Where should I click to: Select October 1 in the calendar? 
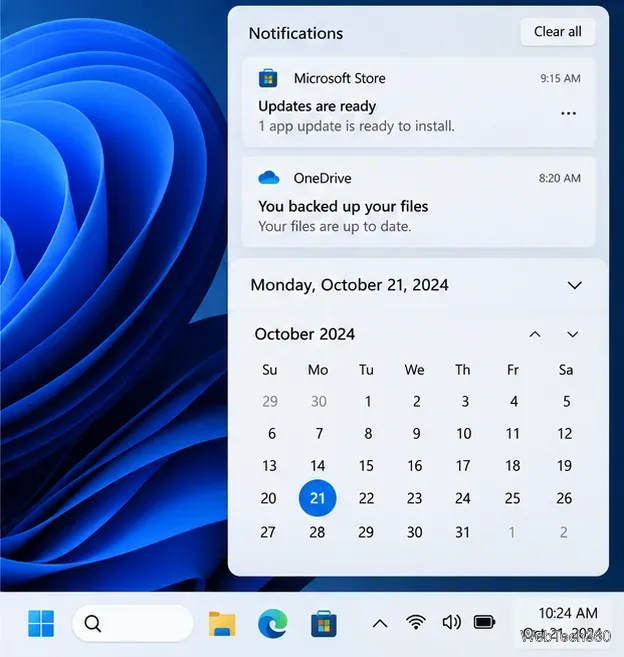(x=368, y=401)
